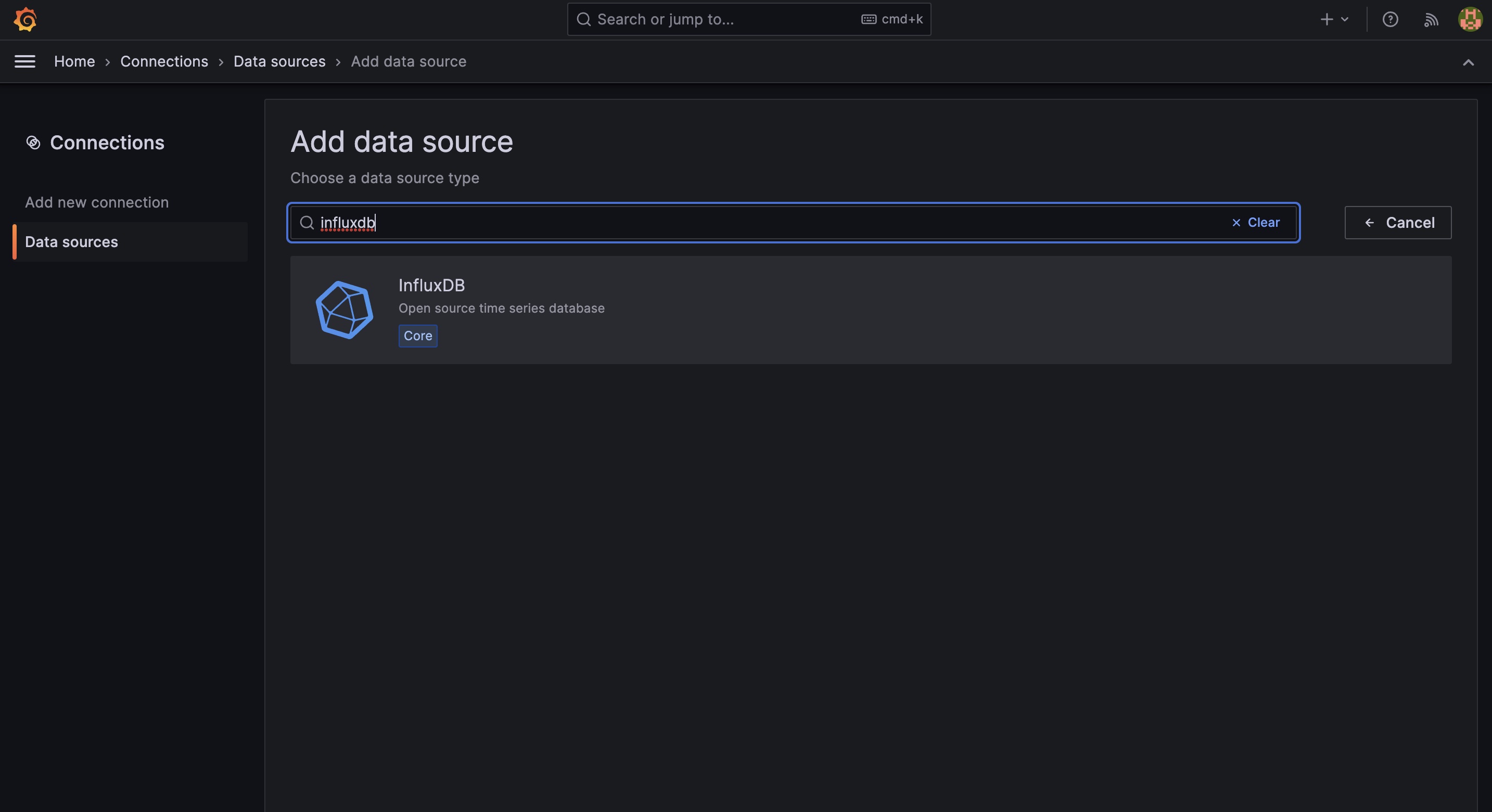Select Data sources in sidebar

[x=130, y=241]
